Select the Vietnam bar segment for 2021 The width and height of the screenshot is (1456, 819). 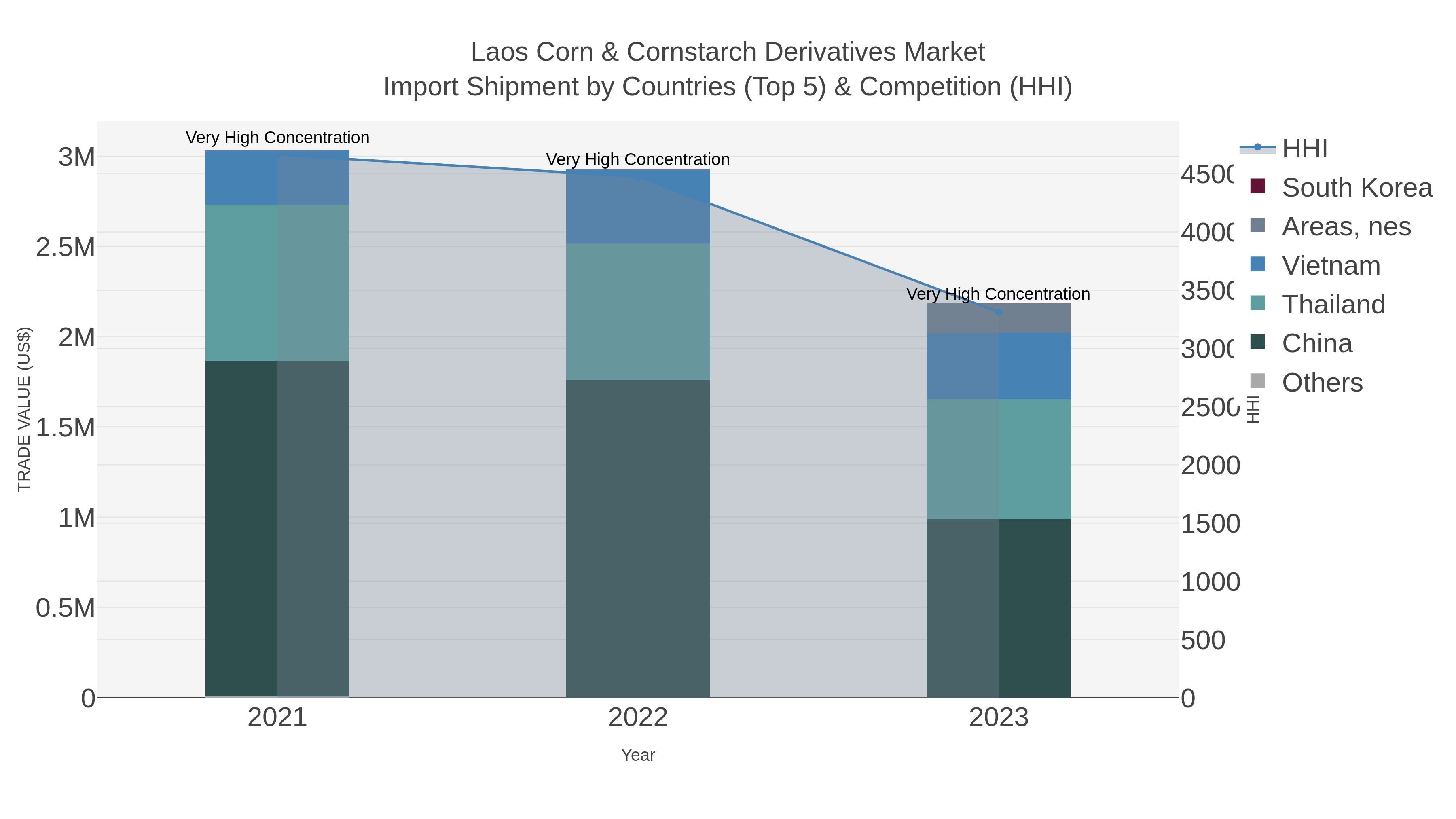tap(277, 178)
